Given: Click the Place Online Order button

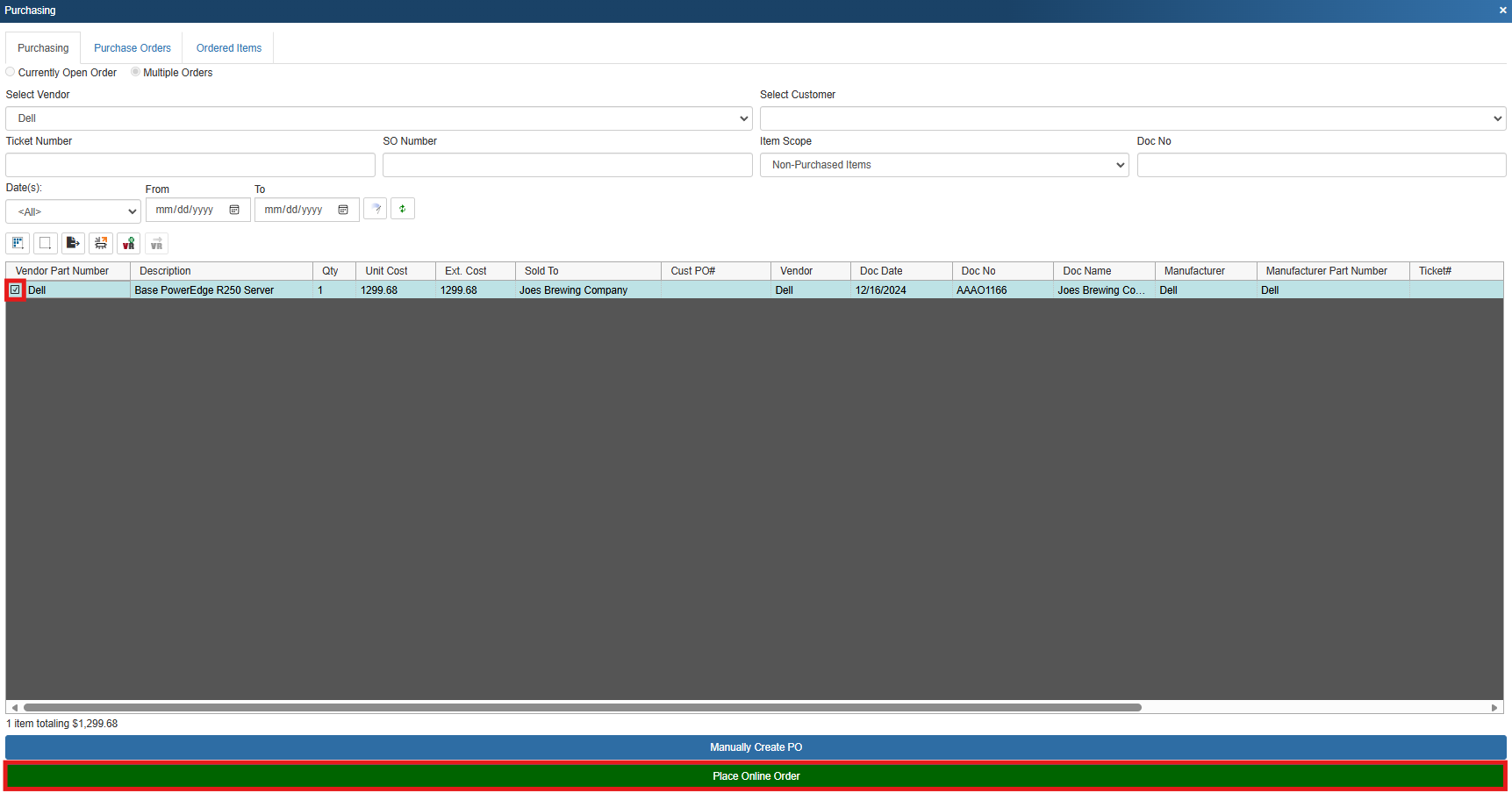Looking at the screenshot, I should (756, 776).
